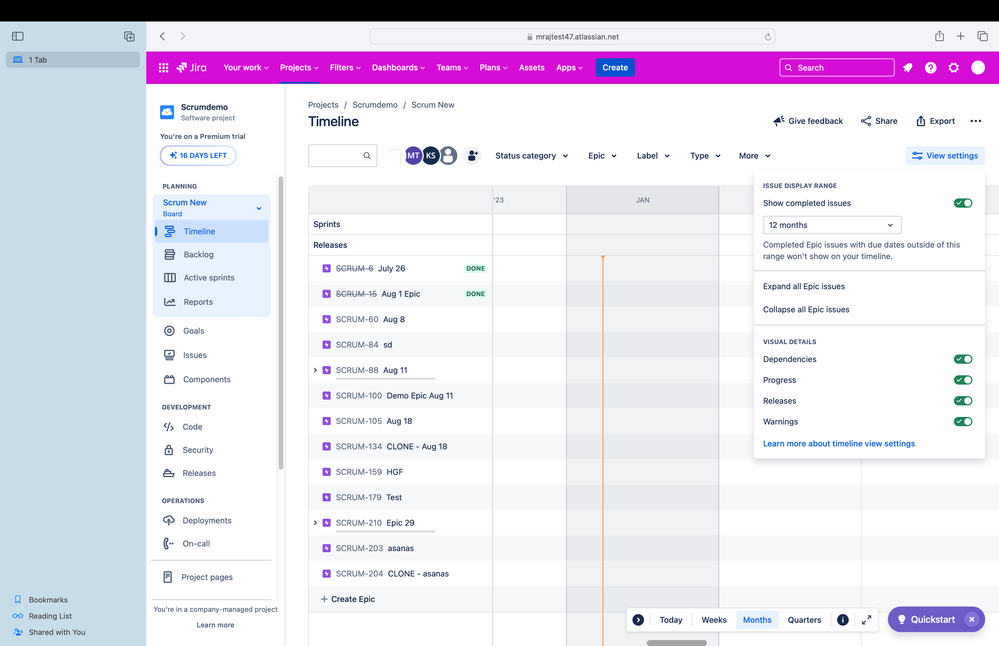The width and height of the screenshot is (999, 646).
Task: Hide the Safari sidebar
Action: (18, 36)
